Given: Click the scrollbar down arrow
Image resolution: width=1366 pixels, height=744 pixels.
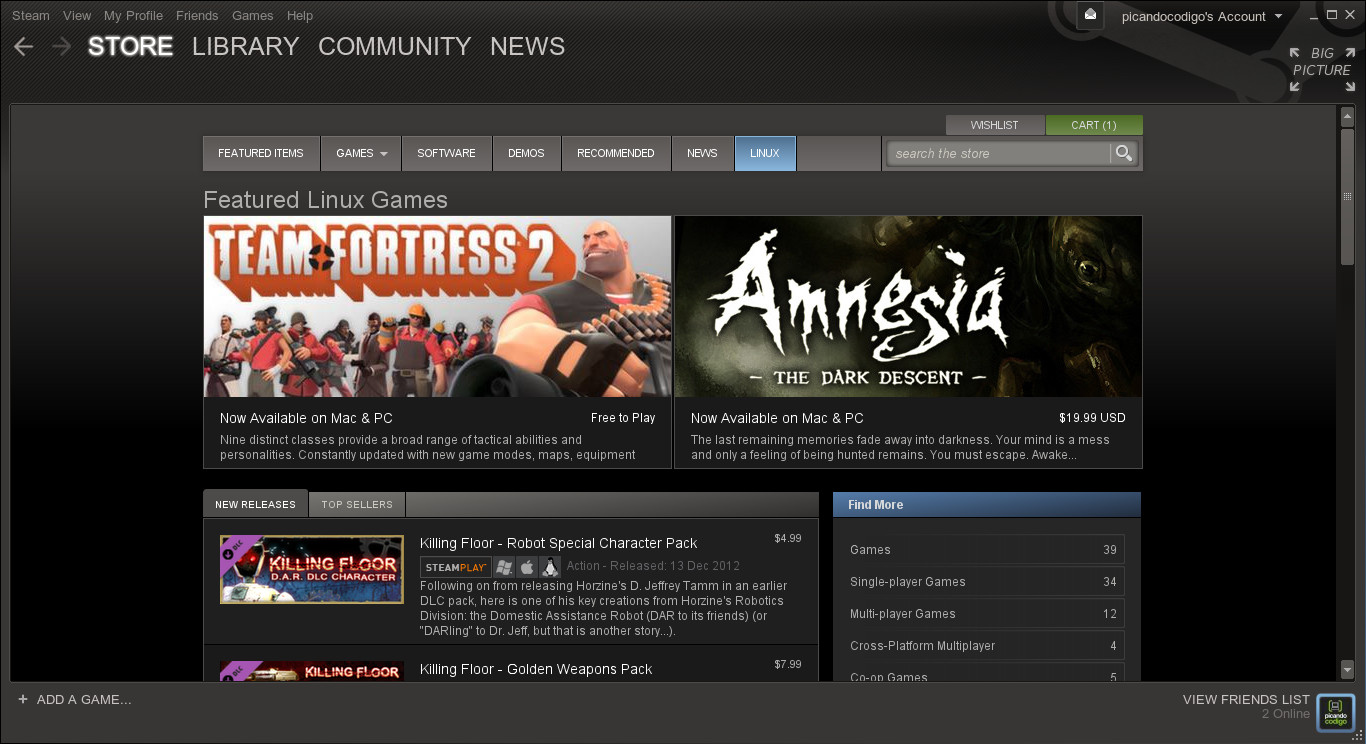Looking at the screenshot, I should (x=1347, y=670).
